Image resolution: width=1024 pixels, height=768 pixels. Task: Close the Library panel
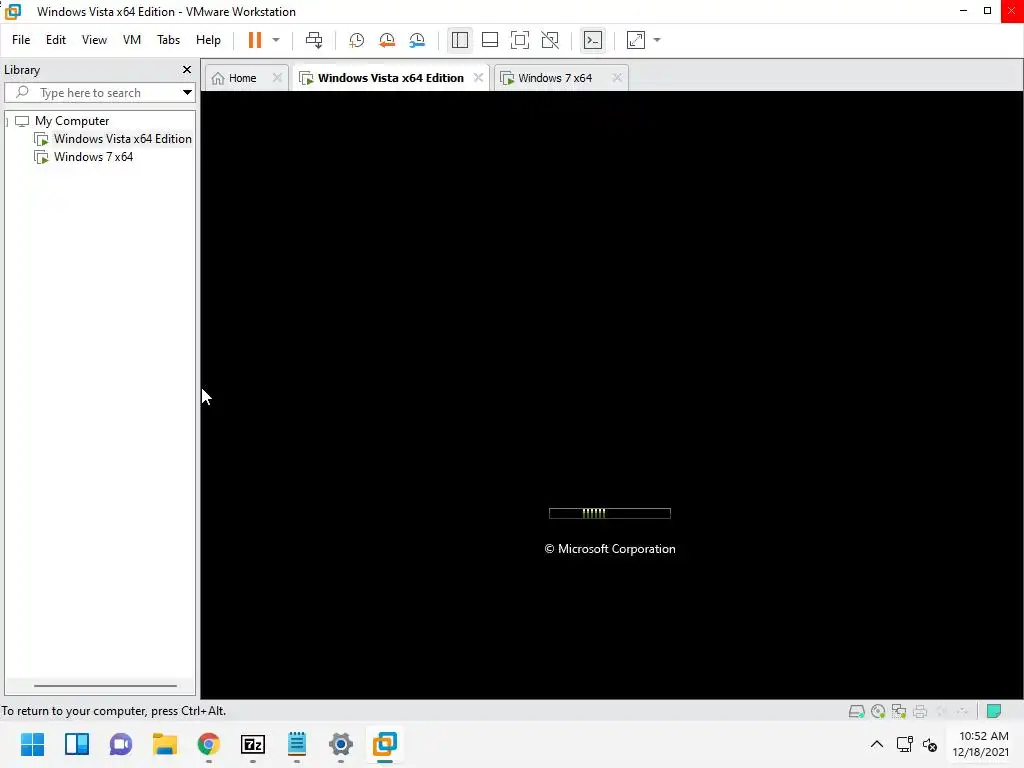[187, 69]
